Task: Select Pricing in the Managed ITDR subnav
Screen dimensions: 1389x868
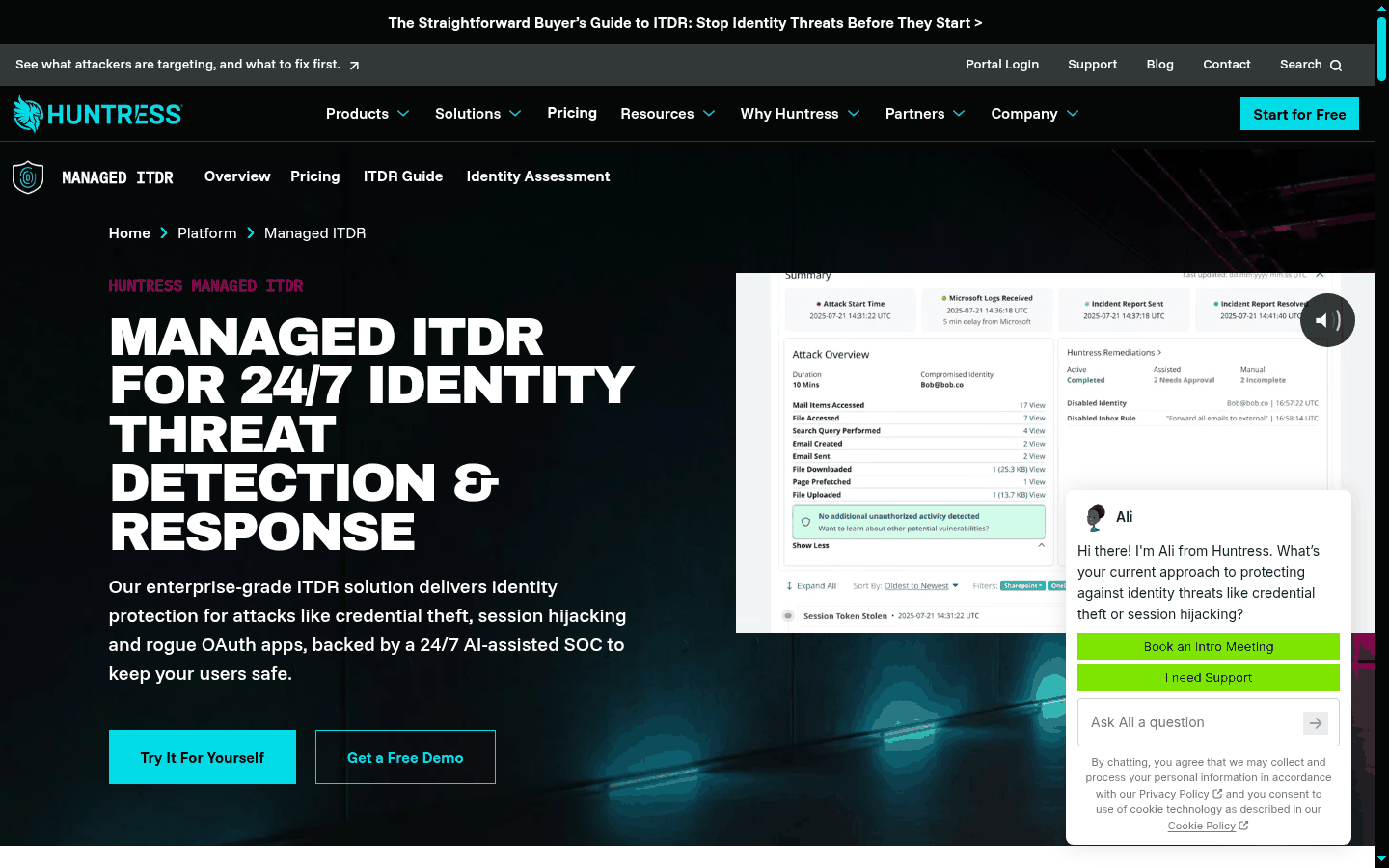Action: pos(315,176)
